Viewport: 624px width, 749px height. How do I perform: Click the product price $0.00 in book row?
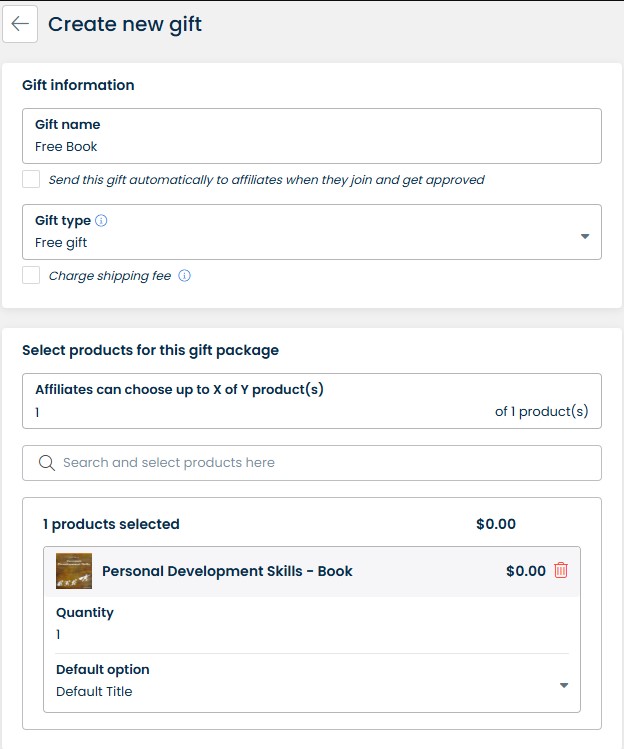tap(525, 571)
